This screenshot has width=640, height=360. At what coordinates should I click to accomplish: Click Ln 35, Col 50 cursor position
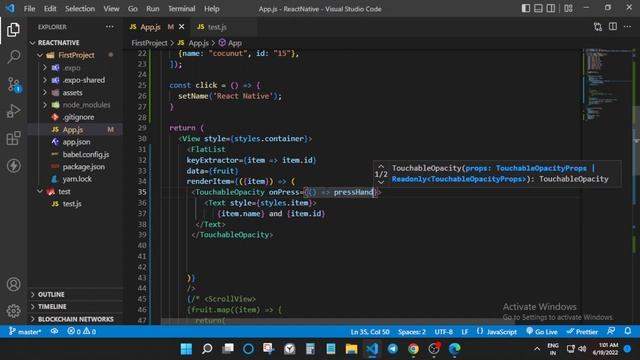(x=370, y=332)
